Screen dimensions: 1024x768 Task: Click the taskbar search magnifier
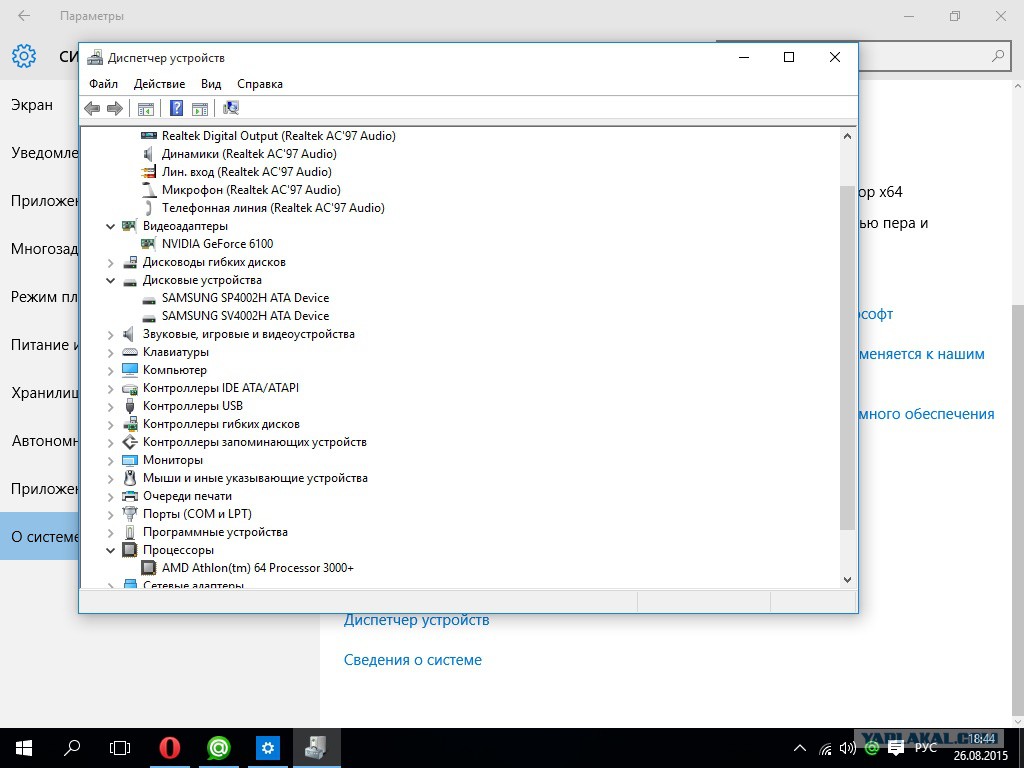72,748
